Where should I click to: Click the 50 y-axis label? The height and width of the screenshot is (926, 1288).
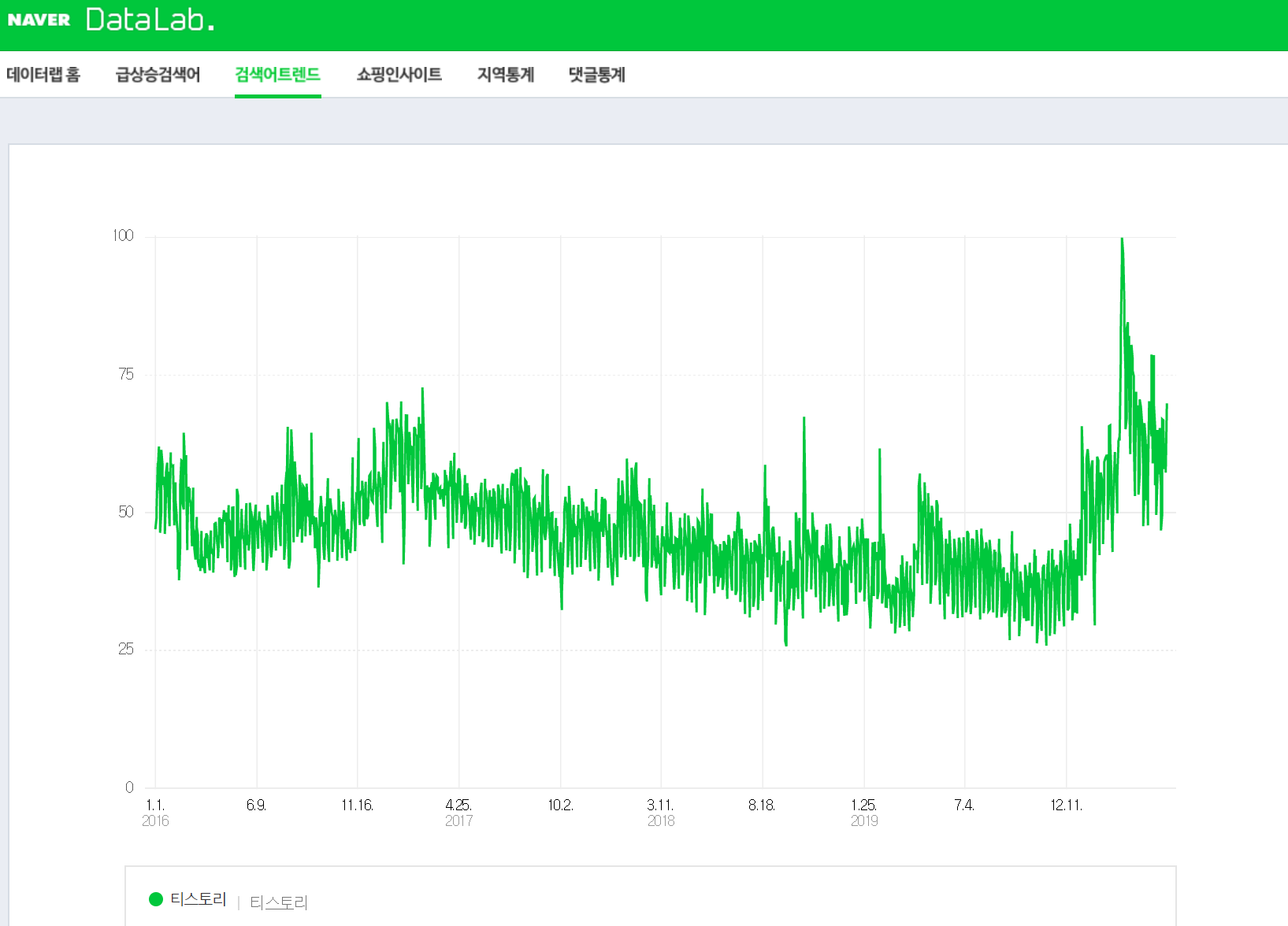tap(126, 512)
